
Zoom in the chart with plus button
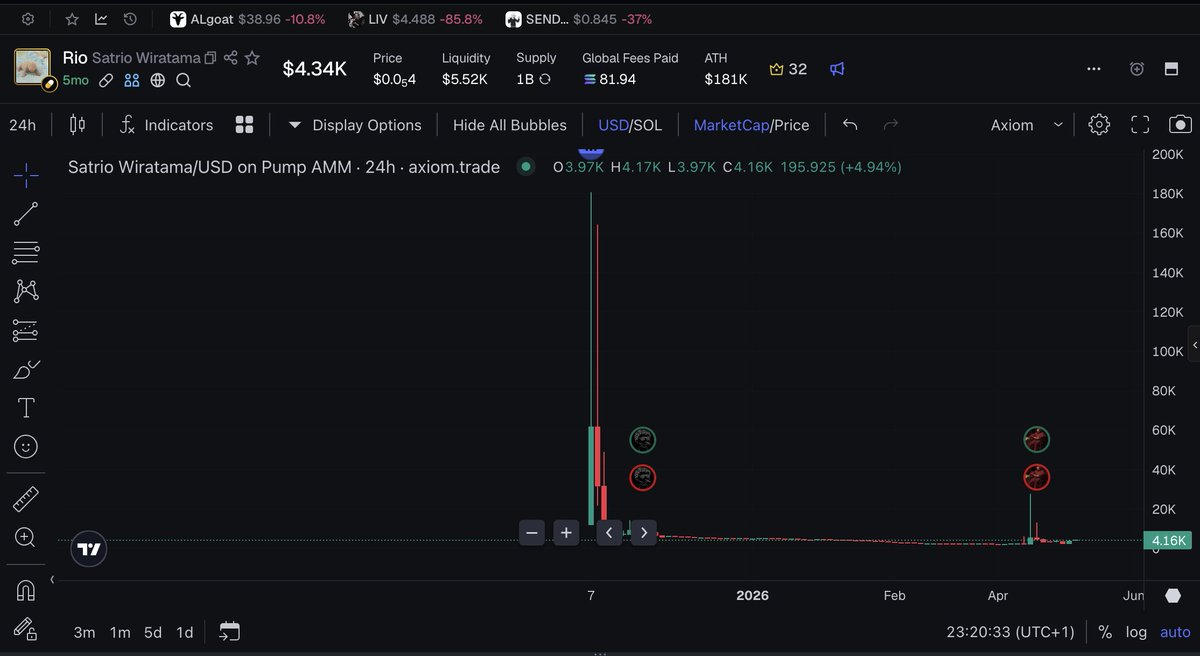[566, 533]
